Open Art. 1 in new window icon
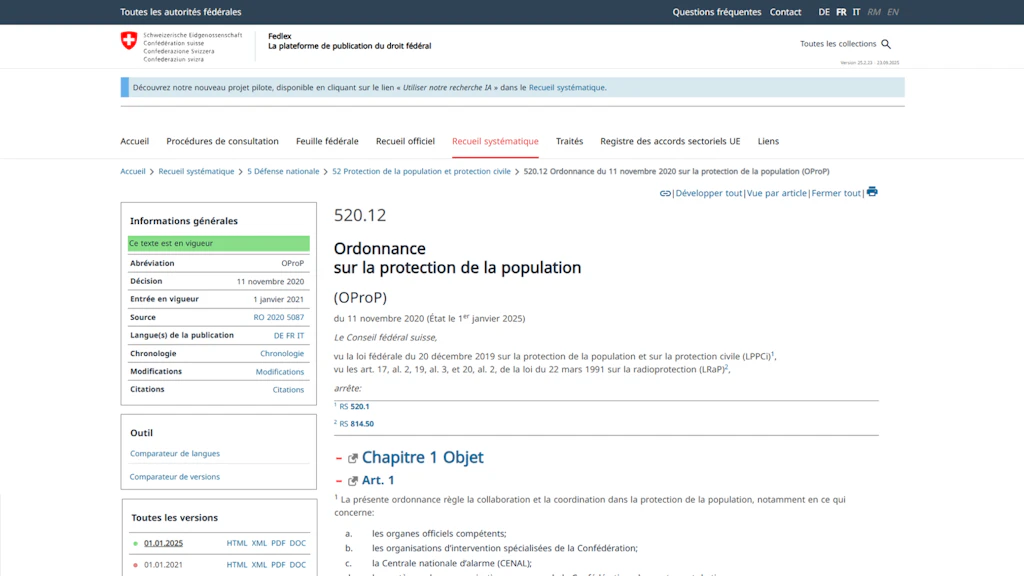The image size is (1024, 576). [x=353, y=481]
